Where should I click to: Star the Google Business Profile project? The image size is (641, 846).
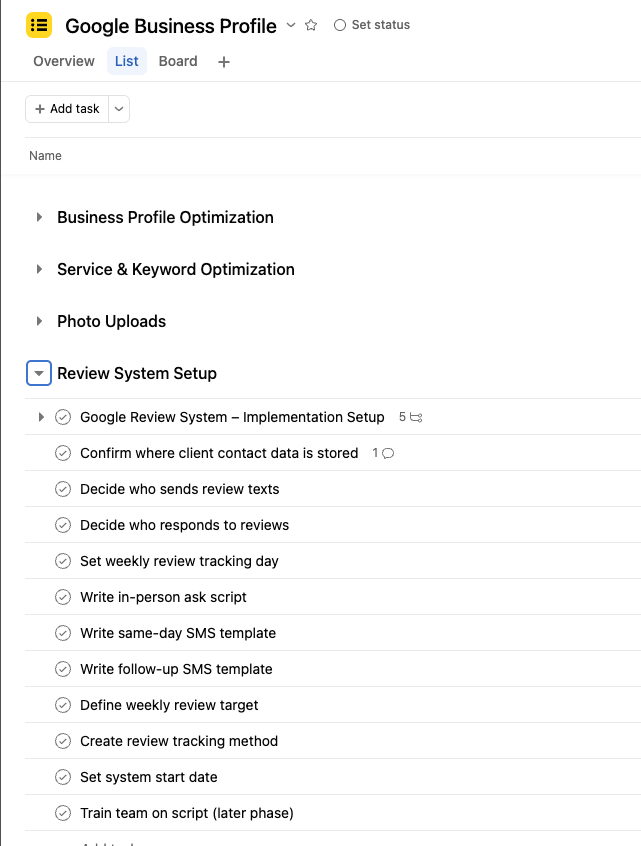(311, 25)
